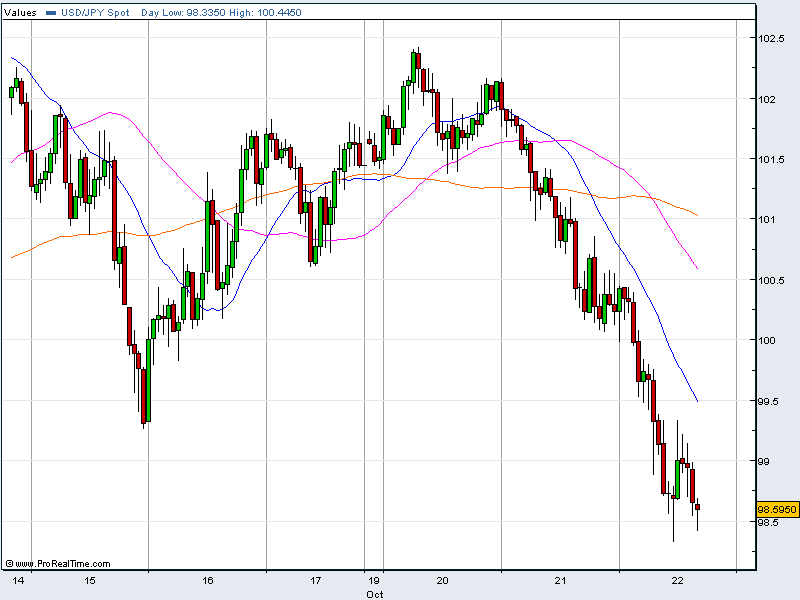Click the right end of the blue moving average
The image size is (800, 600).
tap(696, 400)
